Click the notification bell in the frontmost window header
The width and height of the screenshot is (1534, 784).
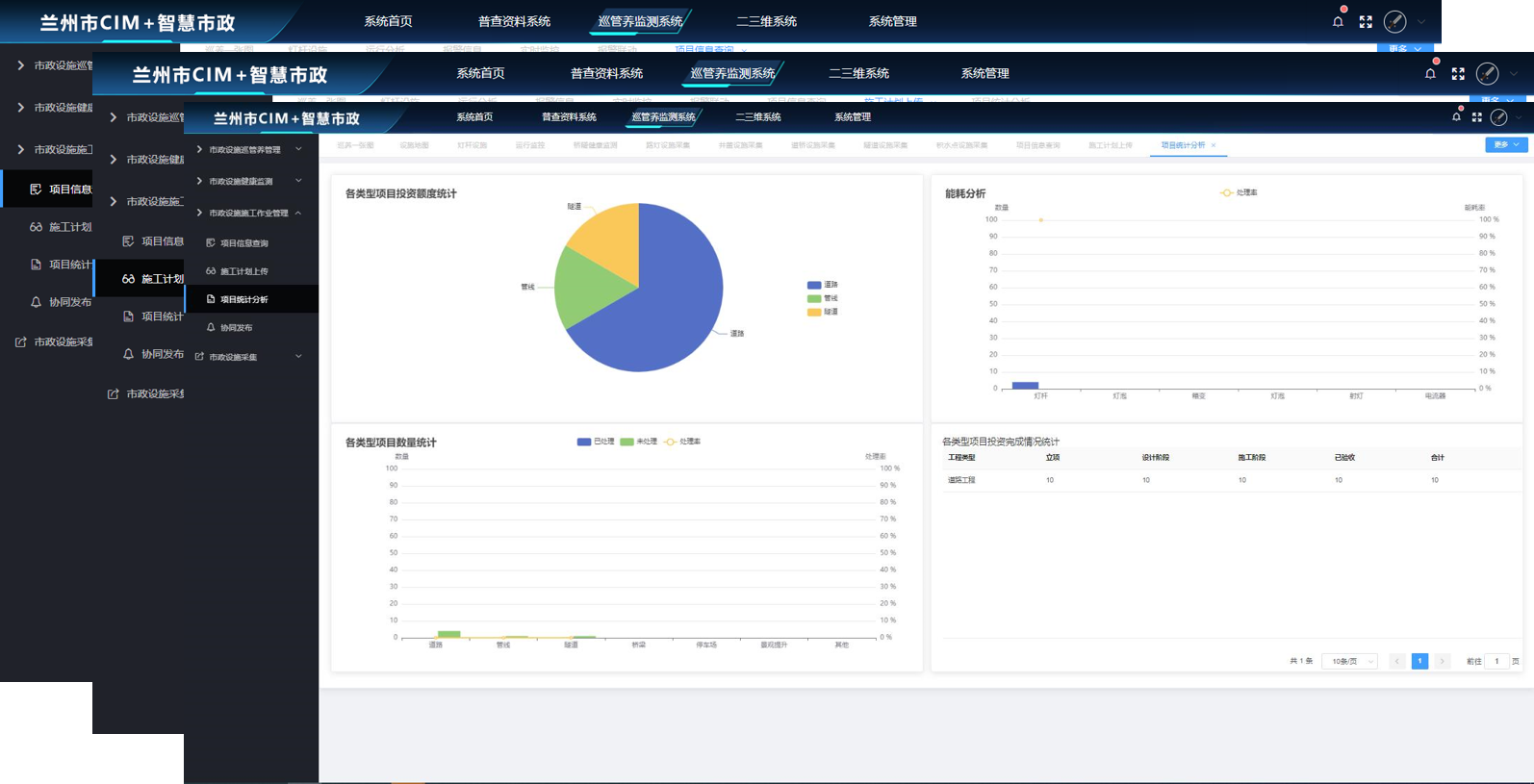[x=1456, y=117]
